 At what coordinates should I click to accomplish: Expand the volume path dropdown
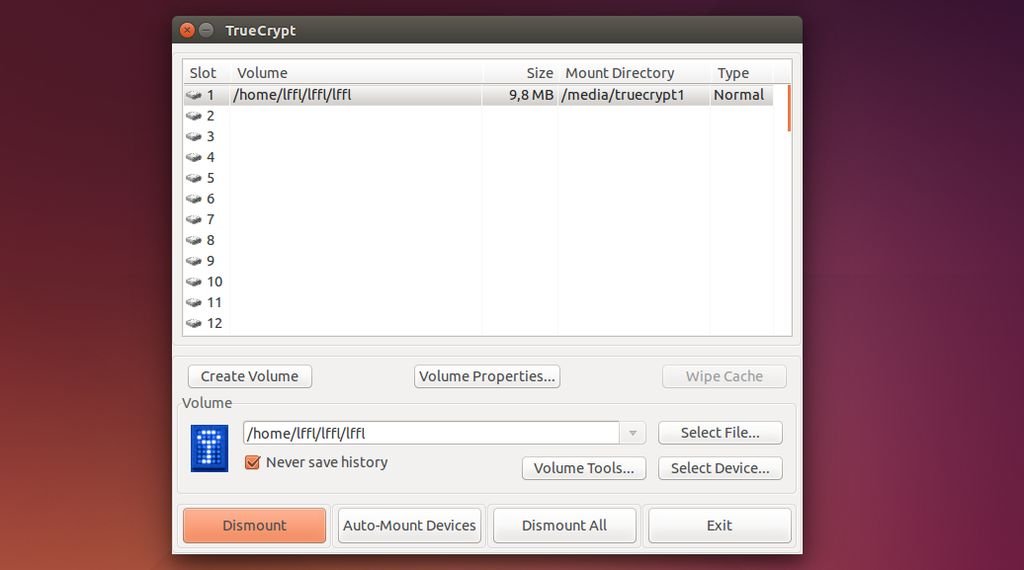[632, 433]
